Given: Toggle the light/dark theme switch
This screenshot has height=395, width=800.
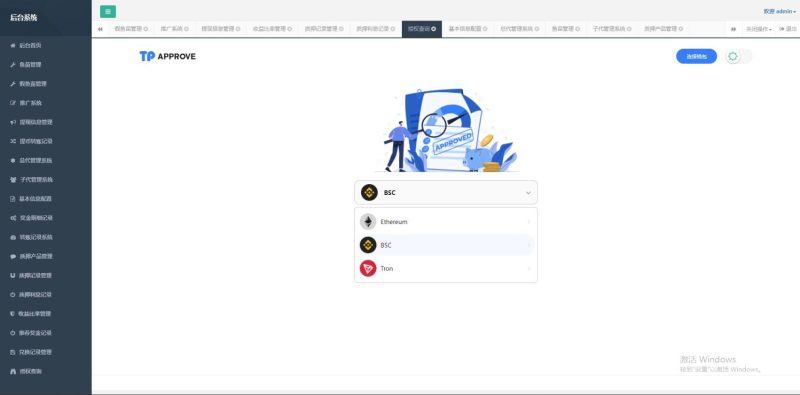Looking at the screenshot, I should tap(738, 57).
